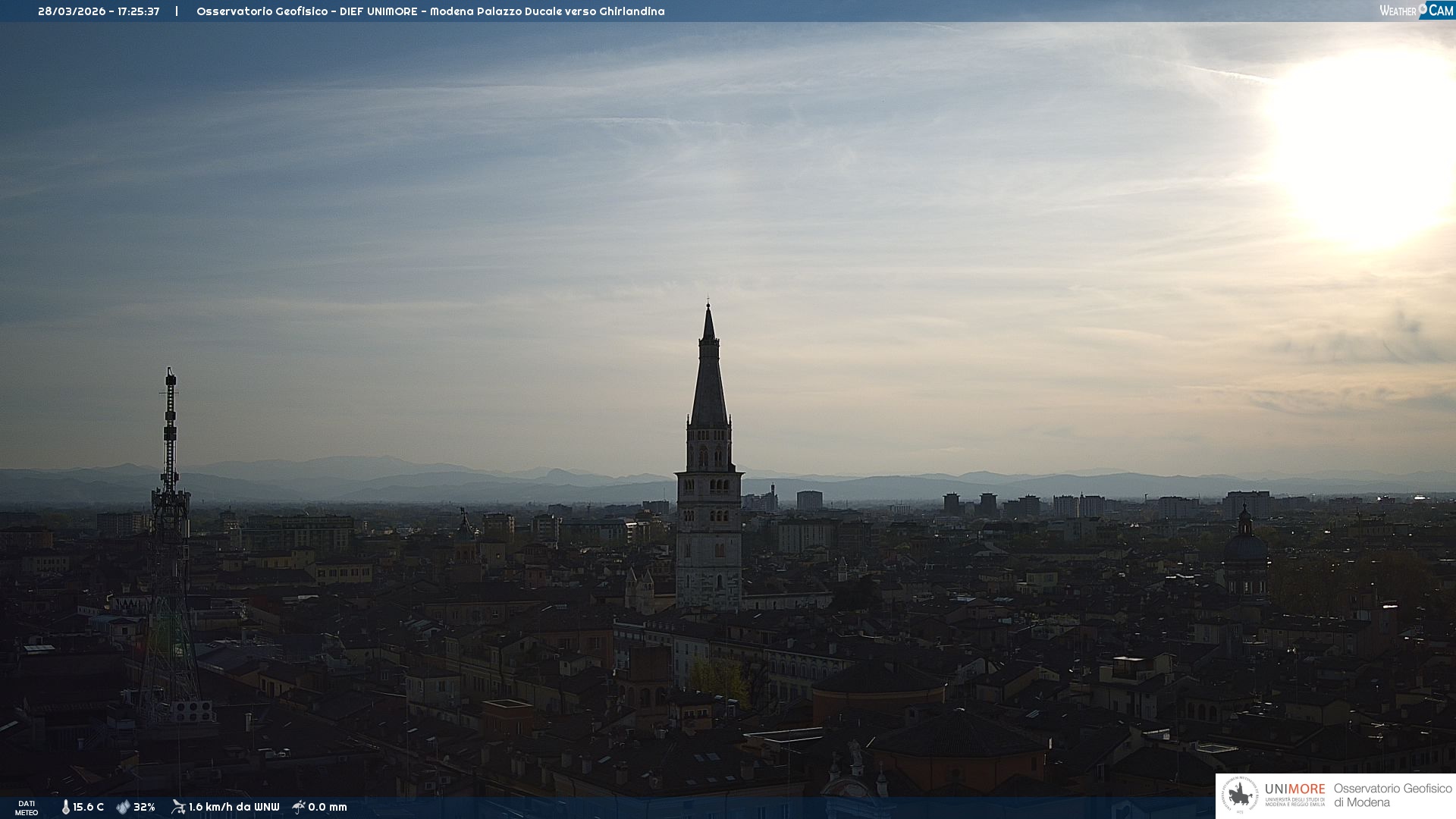Click the UNIMORE university seal emblem

click(x=1240, y=795)
